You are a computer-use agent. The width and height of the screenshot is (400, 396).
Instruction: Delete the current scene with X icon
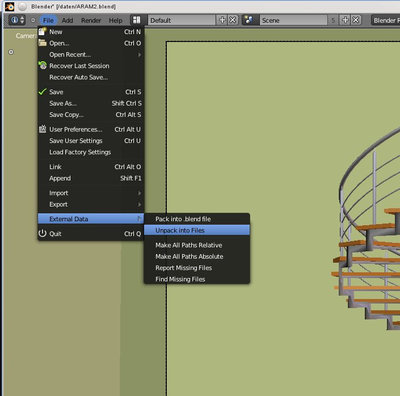point(356,20)
